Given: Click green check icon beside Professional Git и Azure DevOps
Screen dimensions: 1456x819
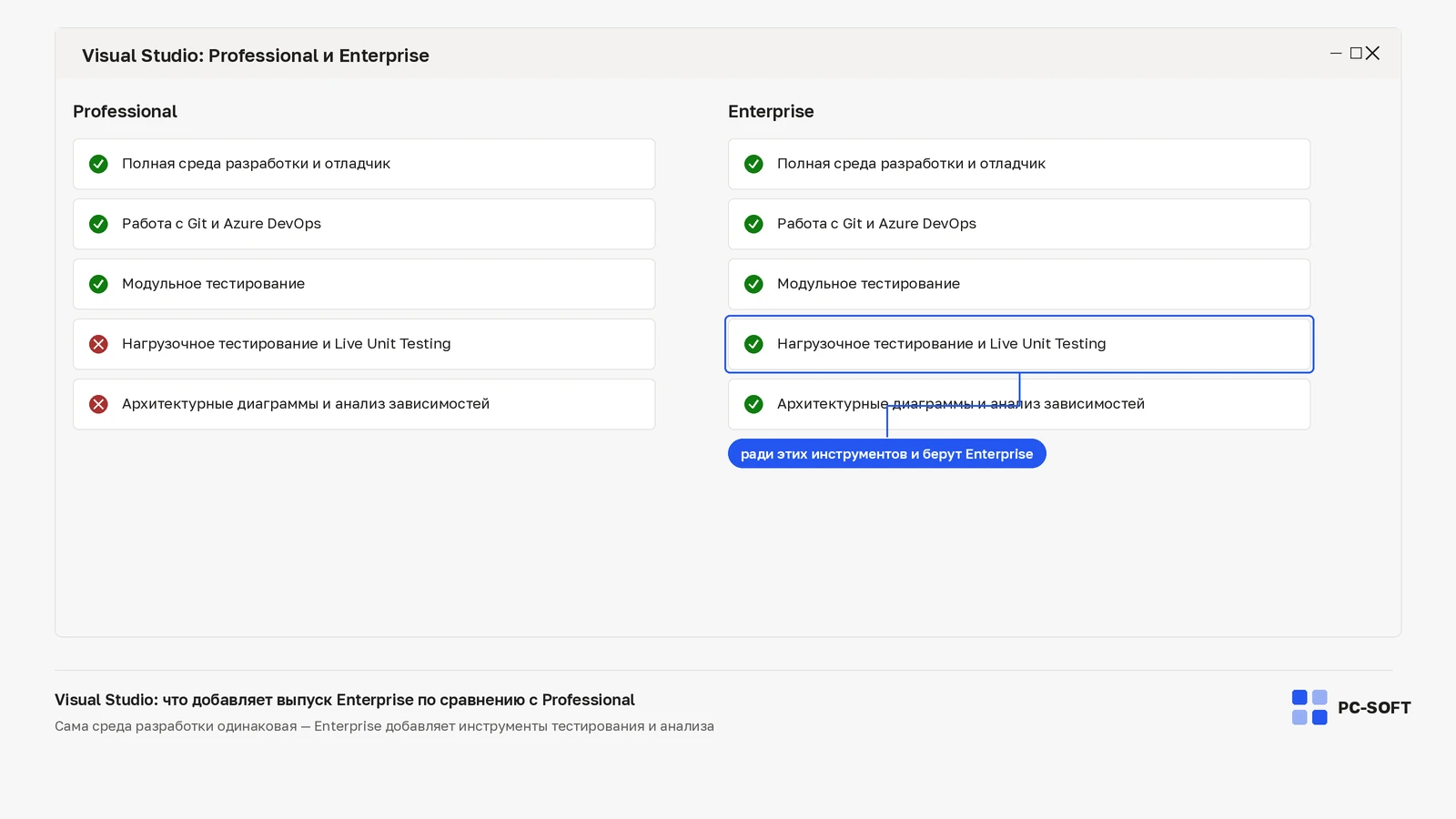Looking at the screenshot, I should (98, 224).
